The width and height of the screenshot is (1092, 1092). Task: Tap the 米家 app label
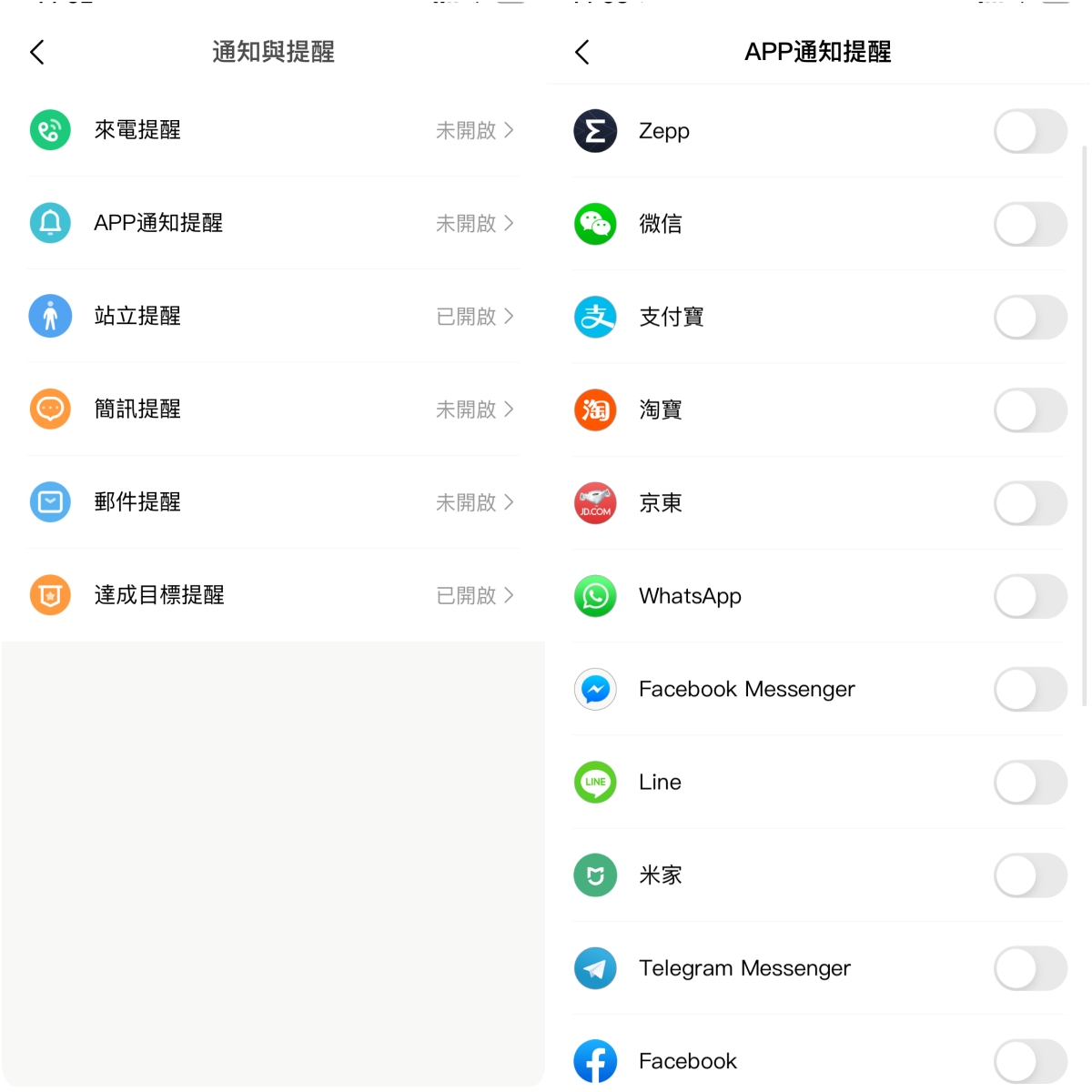pyautogui.click(x=661, y=875)
